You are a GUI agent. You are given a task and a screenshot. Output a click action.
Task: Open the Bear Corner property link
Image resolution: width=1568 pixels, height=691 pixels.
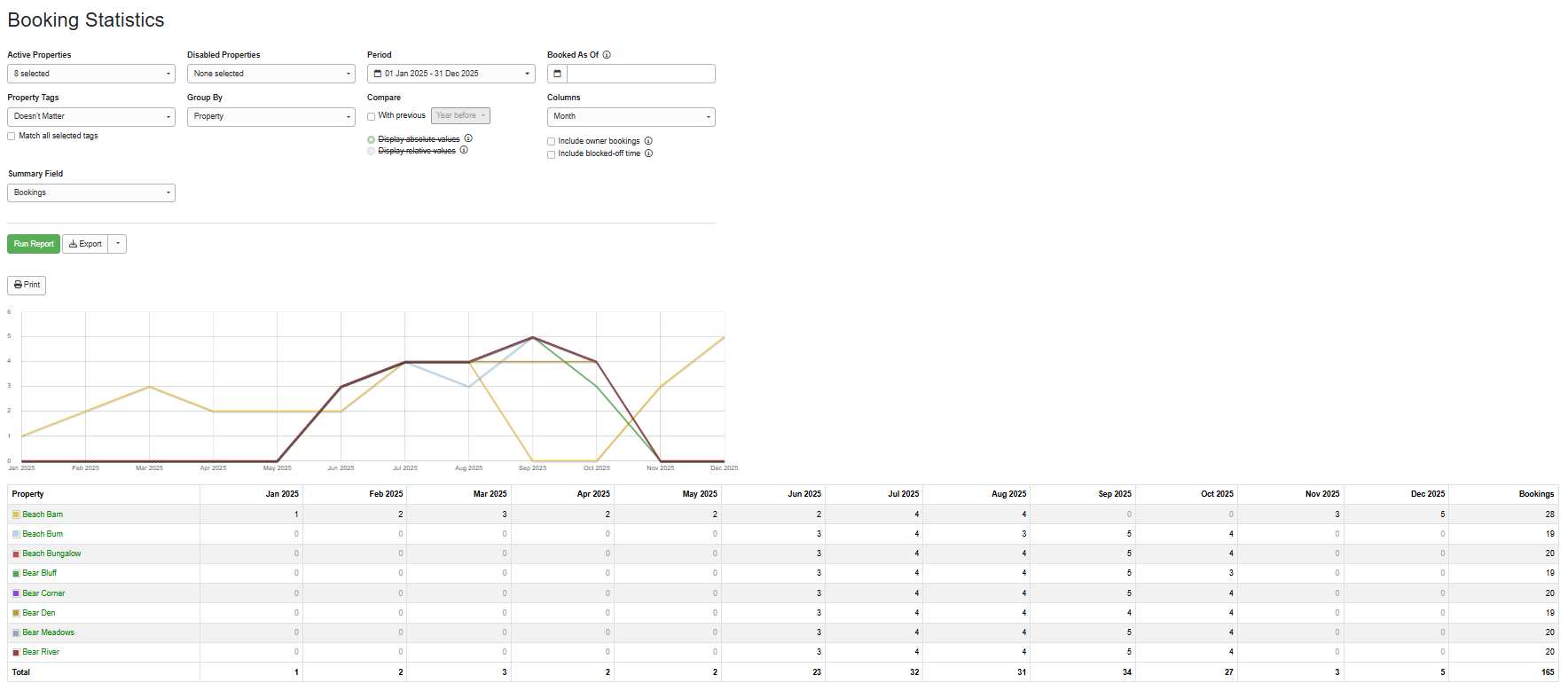43,593
